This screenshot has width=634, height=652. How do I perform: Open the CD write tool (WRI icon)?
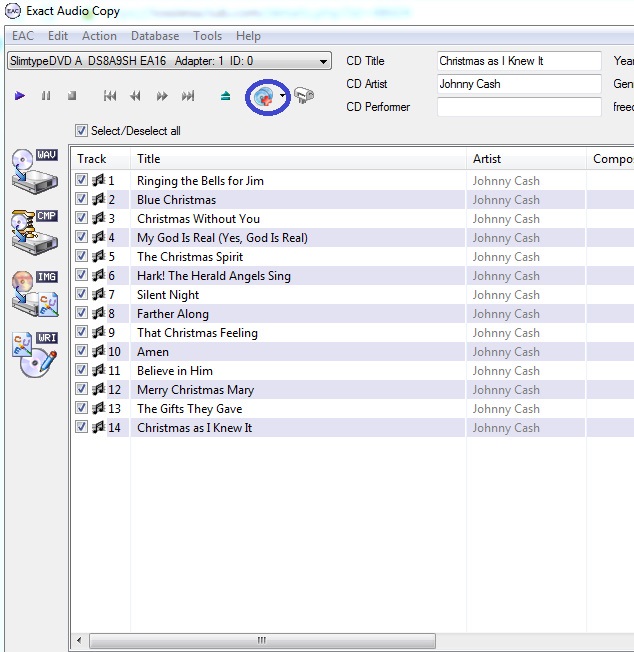point(35,355)
